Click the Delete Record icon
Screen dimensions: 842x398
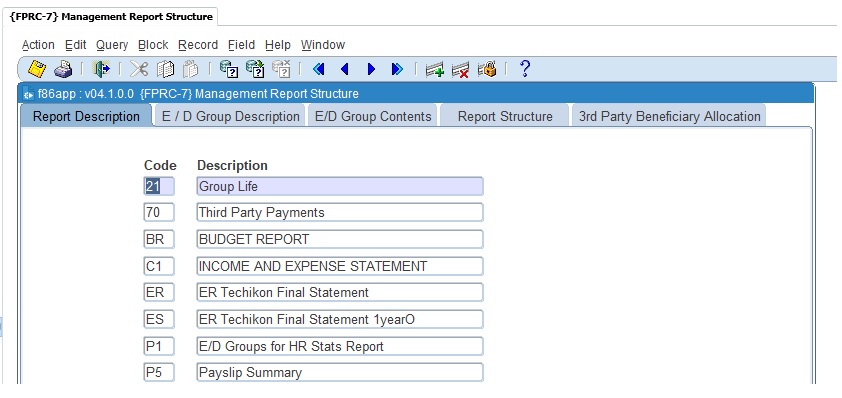(461, 69)
